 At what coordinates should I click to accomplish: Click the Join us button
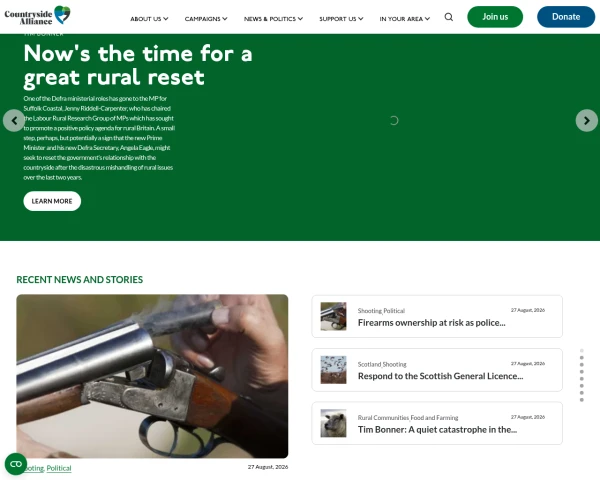[495, 17]
